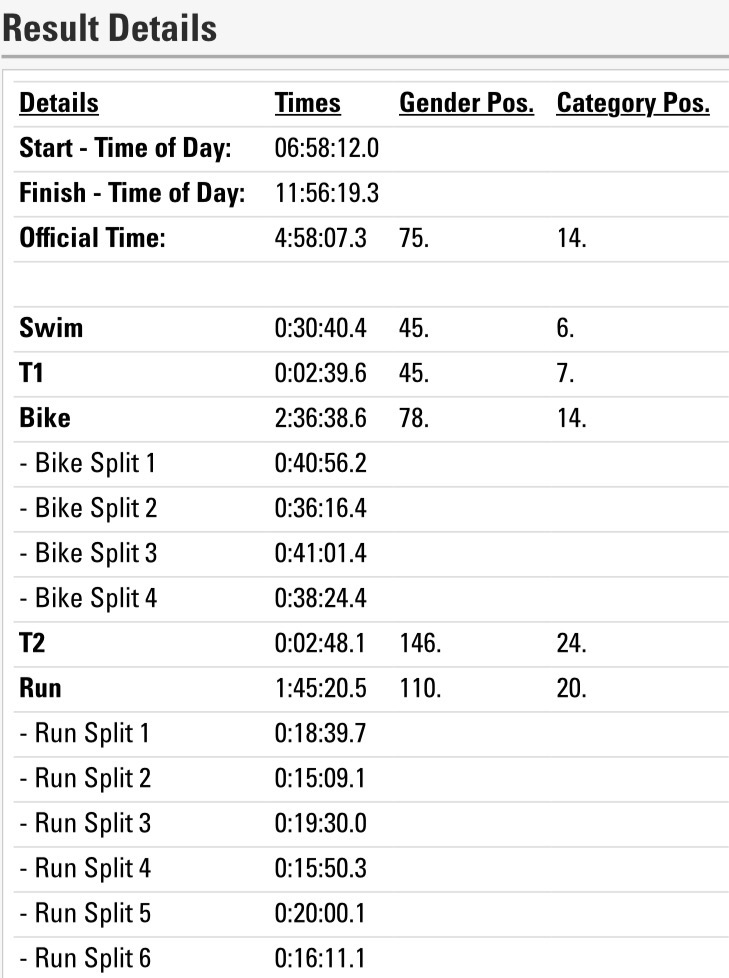Click the Bike Split 1 row
729x978 pixels.
tap(88, 464)
